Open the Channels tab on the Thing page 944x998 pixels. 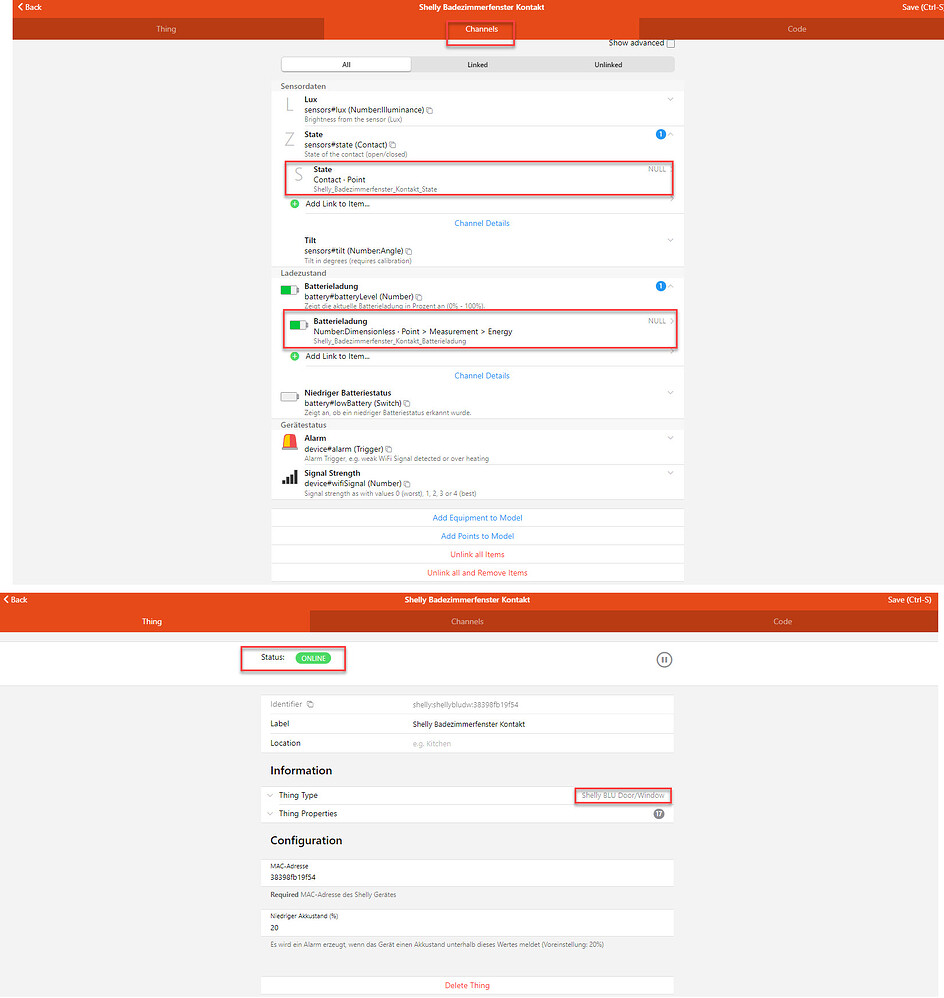tap(467, 621)
